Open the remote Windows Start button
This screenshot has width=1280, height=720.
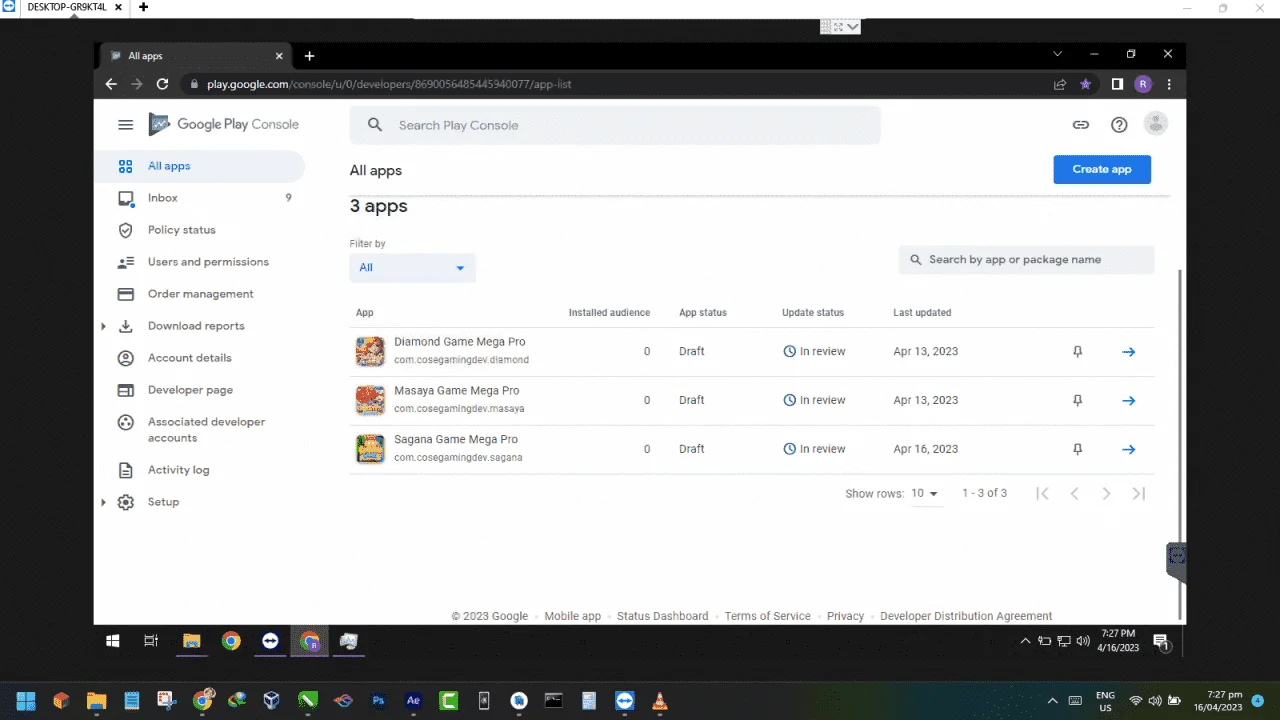click(113, 641)
